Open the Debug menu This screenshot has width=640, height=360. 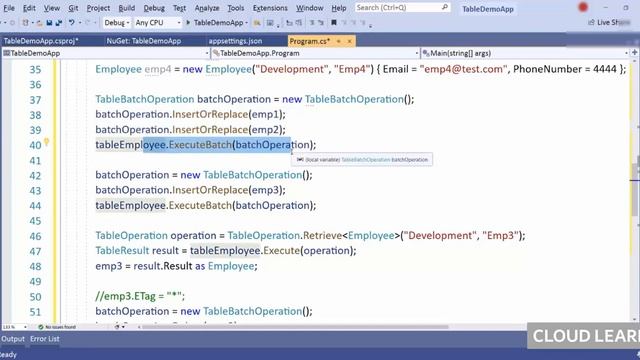[154, 8]
